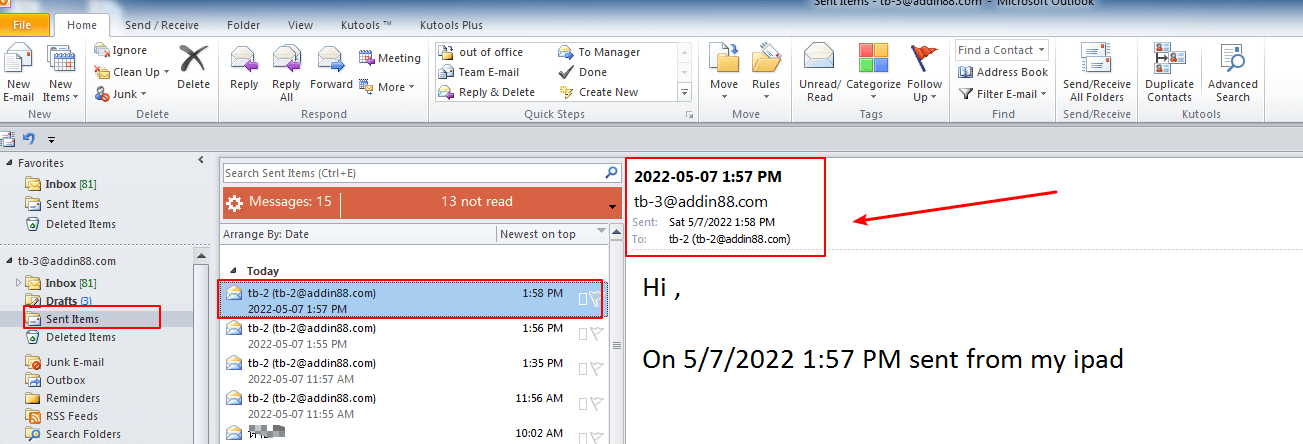
Task: Open the 1:56 PM message
Action: (413, 335)
